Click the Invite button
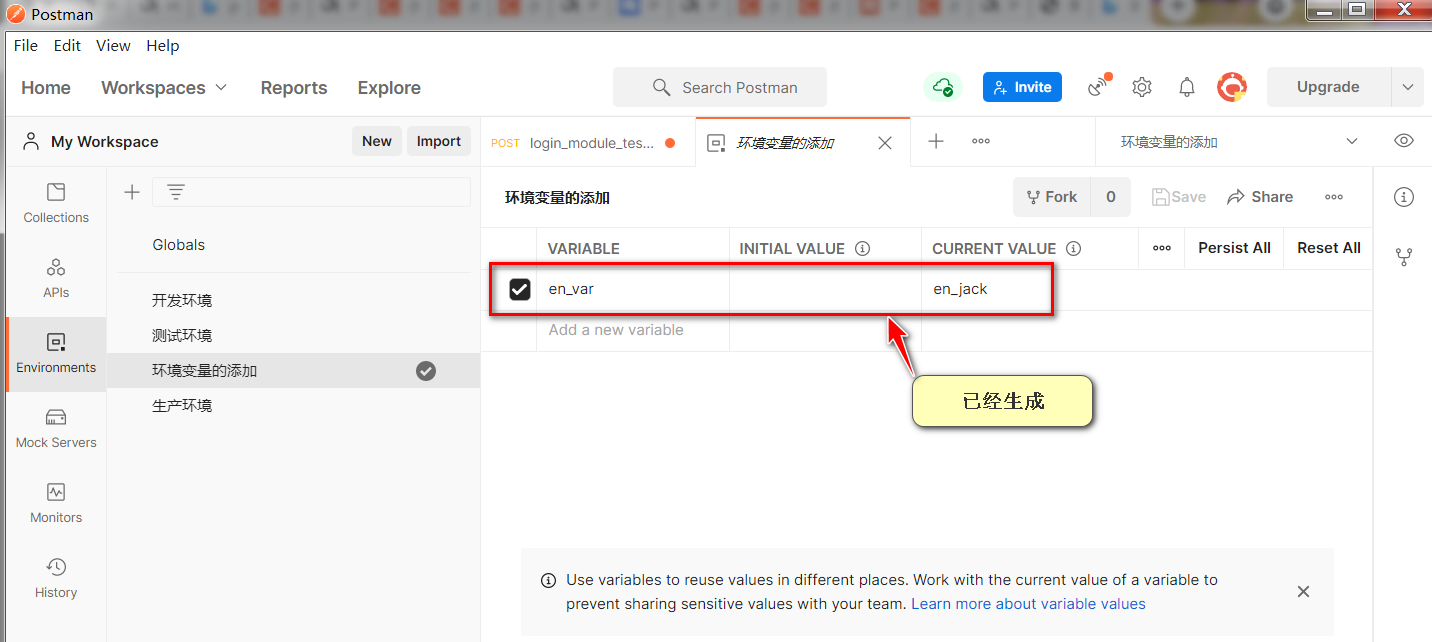Viewport: 1432px width, 642px height. [1022, 87]
